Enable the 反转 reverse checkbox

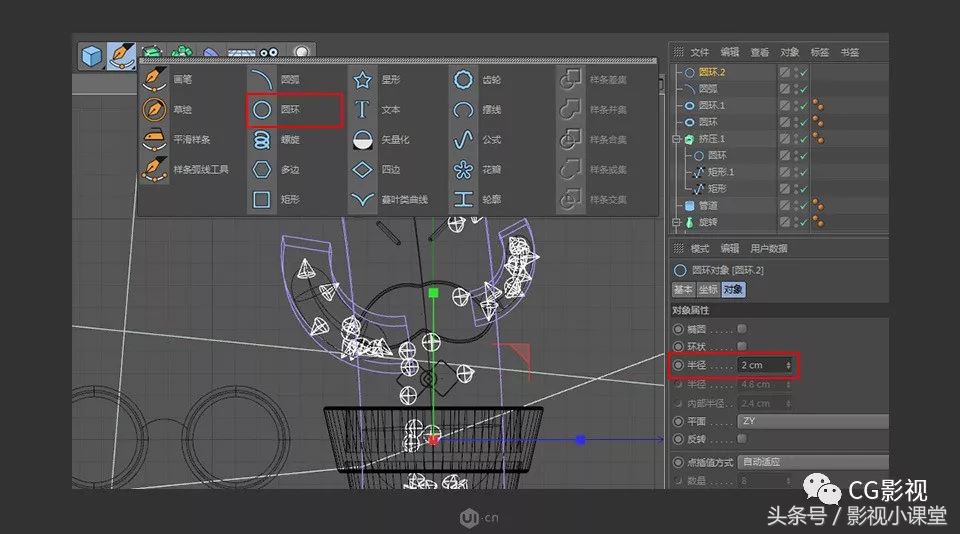pos(742,438)
